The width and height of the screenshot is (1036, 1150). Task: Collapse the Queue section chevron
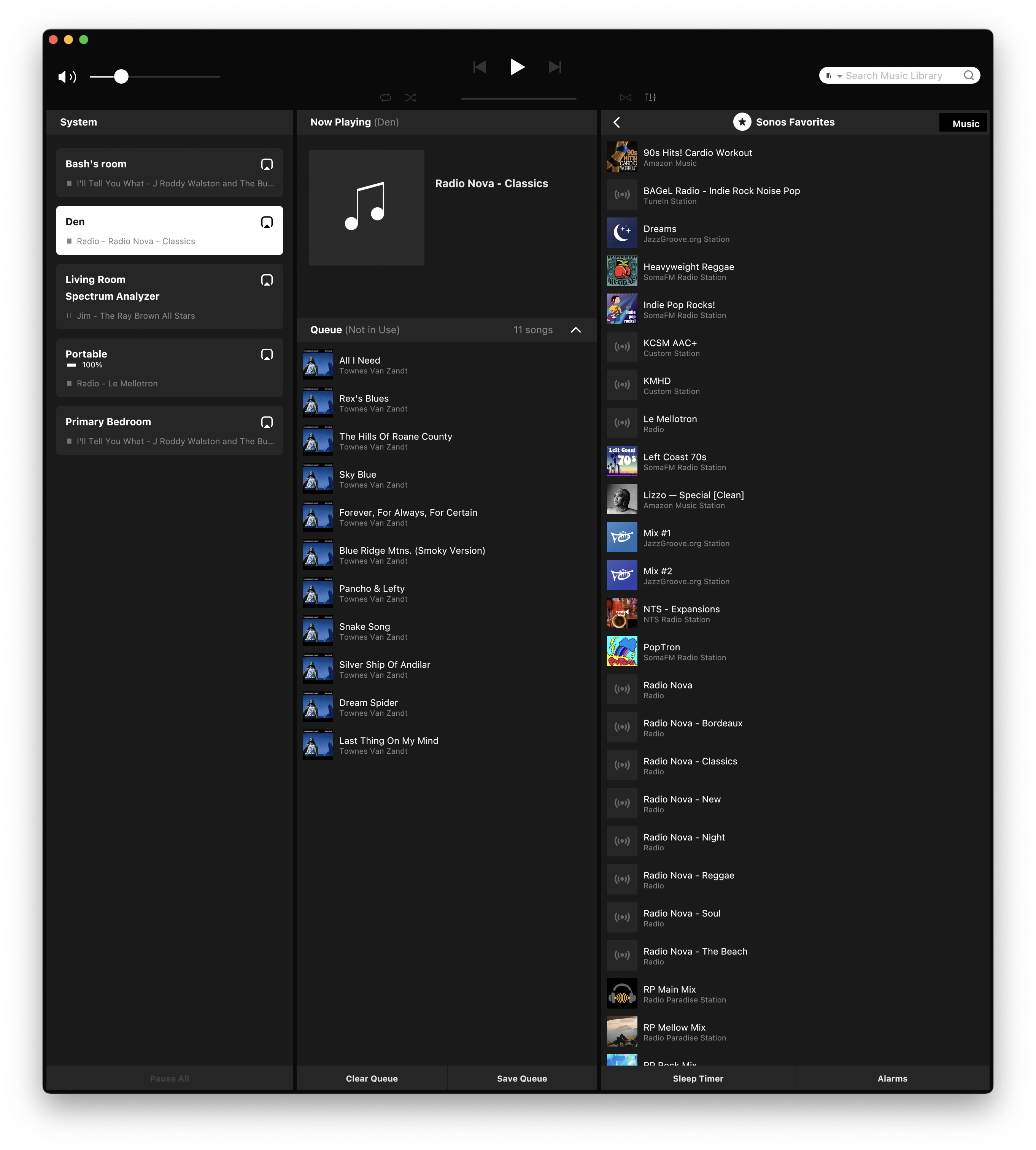575,330
